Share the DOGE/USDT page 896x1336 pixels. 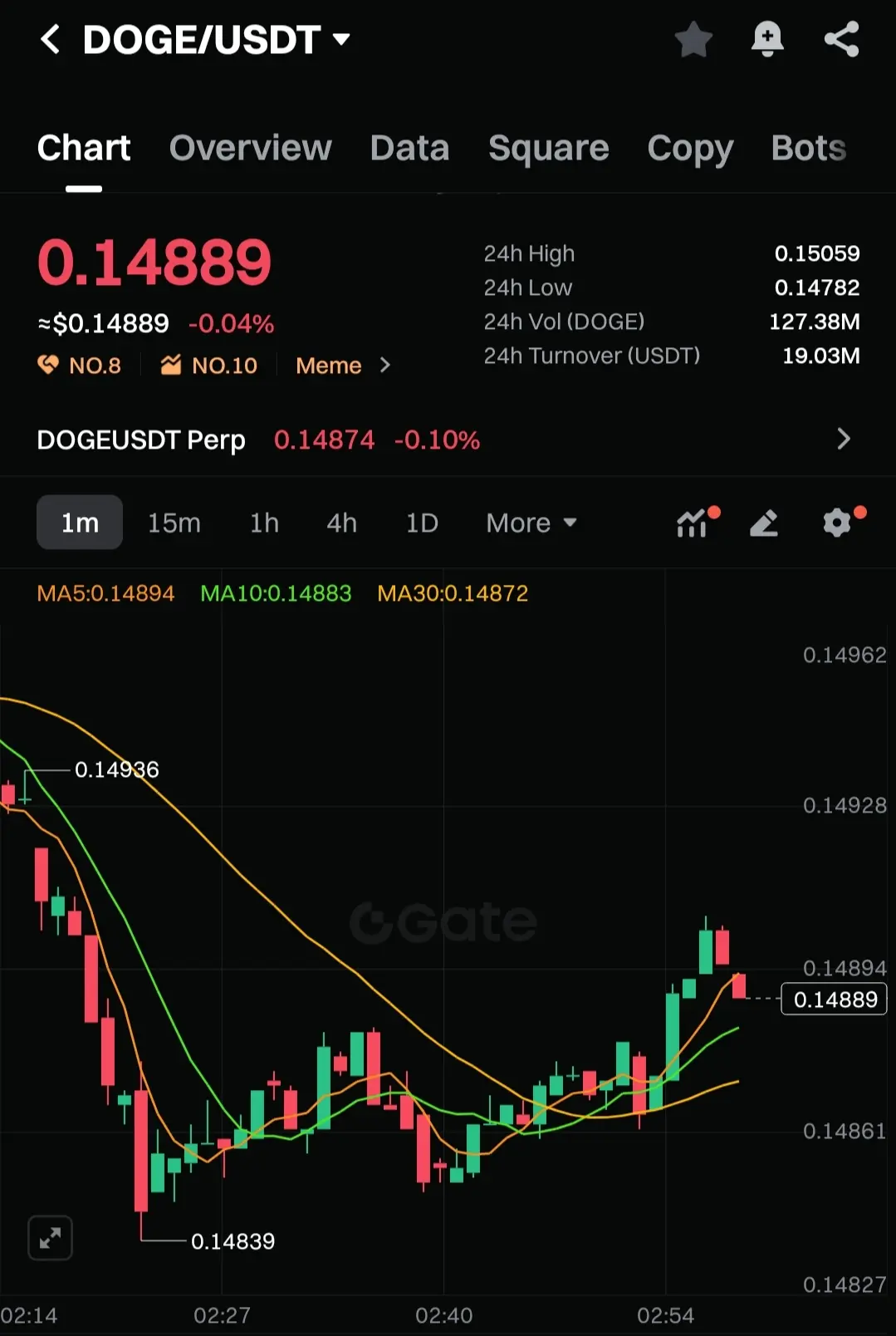coord(841,39)
